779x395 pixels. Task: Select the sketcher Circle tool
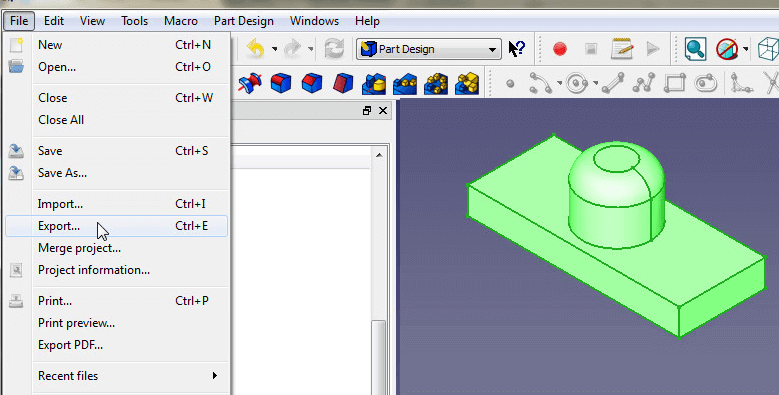coord(577,83)
